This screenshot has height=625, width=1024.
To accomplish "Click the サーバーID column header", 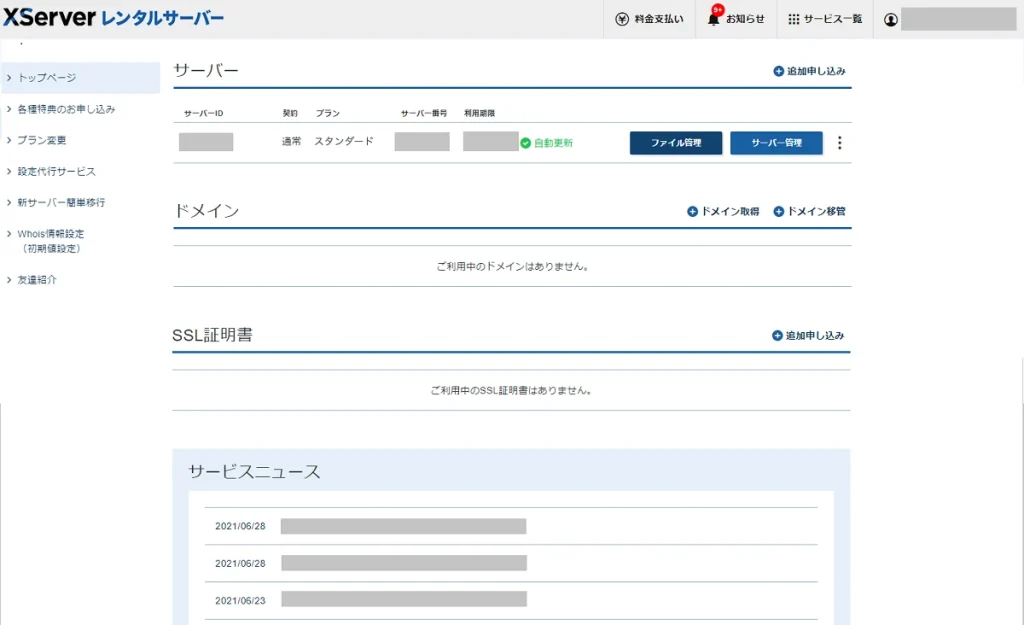I will coord(203,113).
